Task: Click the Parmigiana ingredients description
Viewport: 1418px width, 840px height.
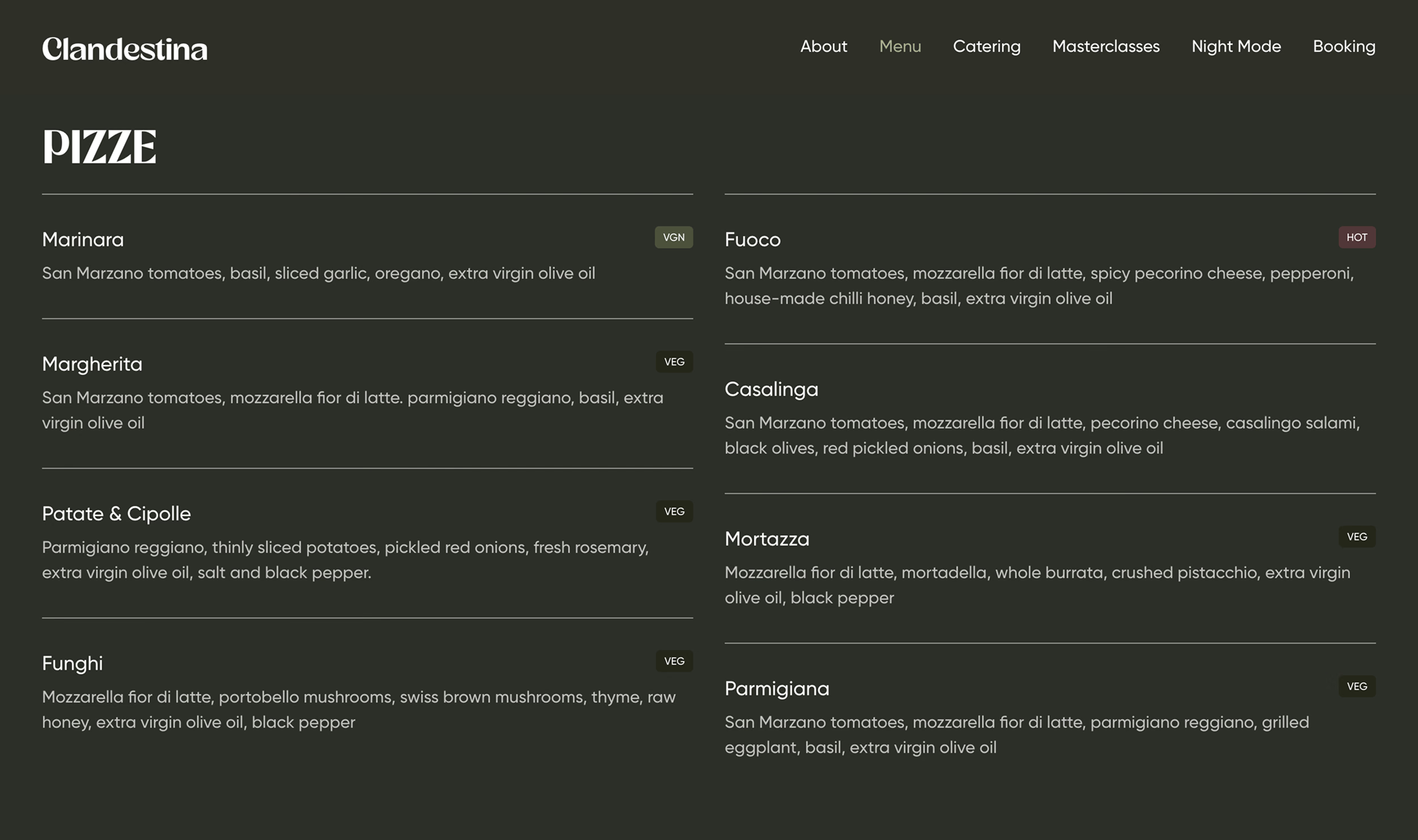Action: coord(1016,735)
